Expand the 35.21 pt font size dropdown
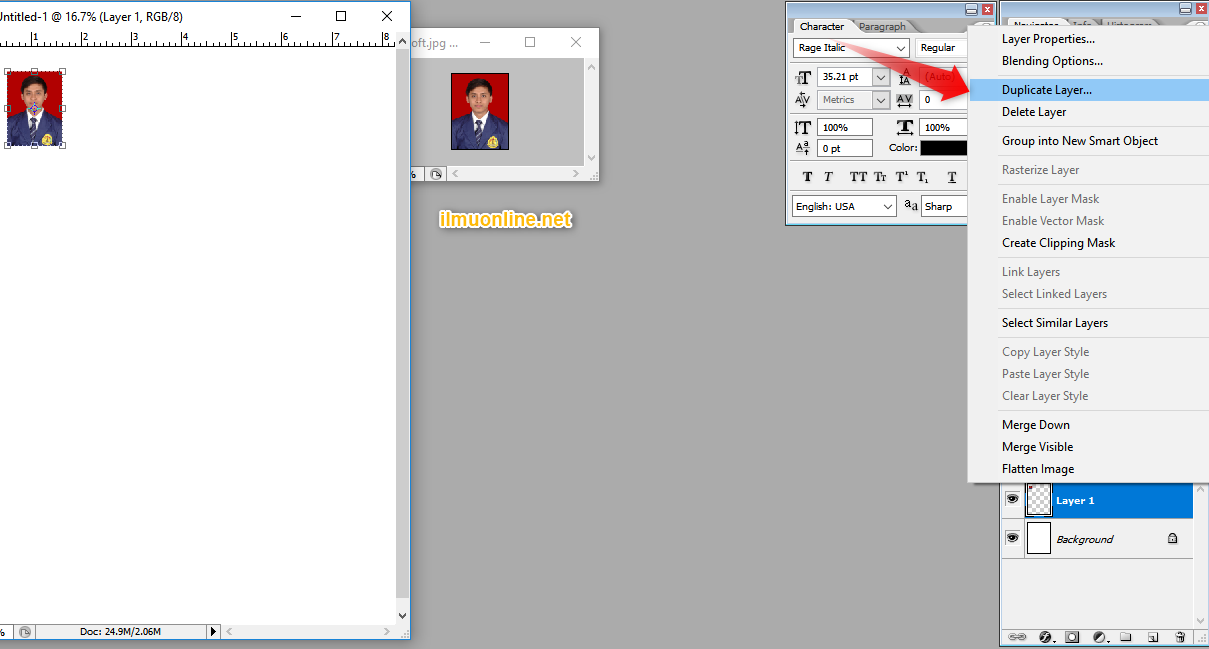Image resolution: width=1209 pixels, height=649 pixels. coord(881,77)
